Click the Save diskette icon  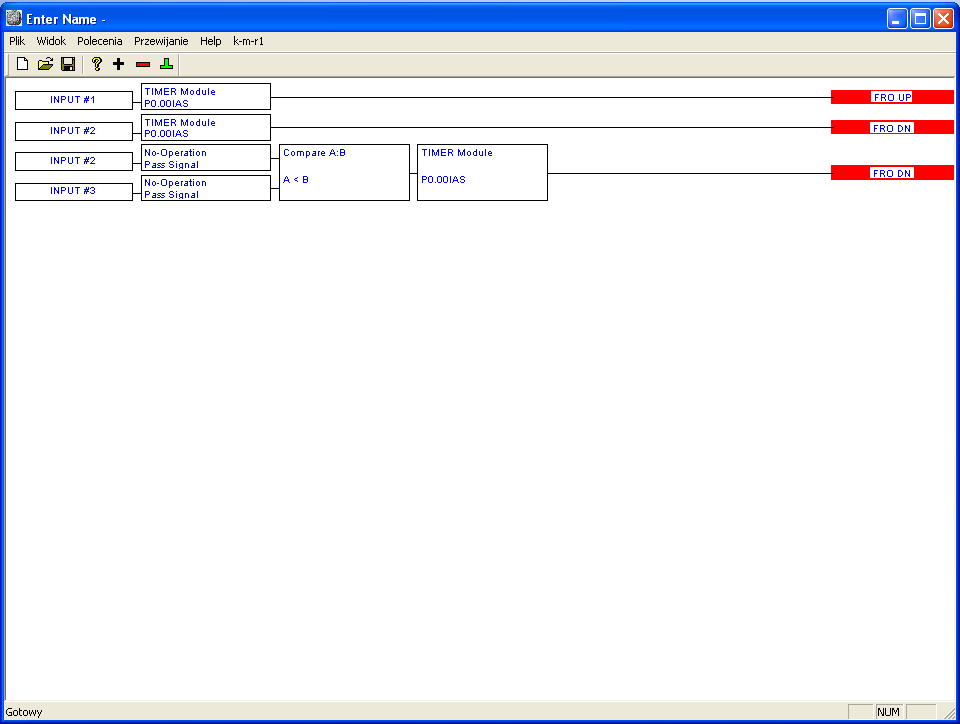tap(68, 64)
